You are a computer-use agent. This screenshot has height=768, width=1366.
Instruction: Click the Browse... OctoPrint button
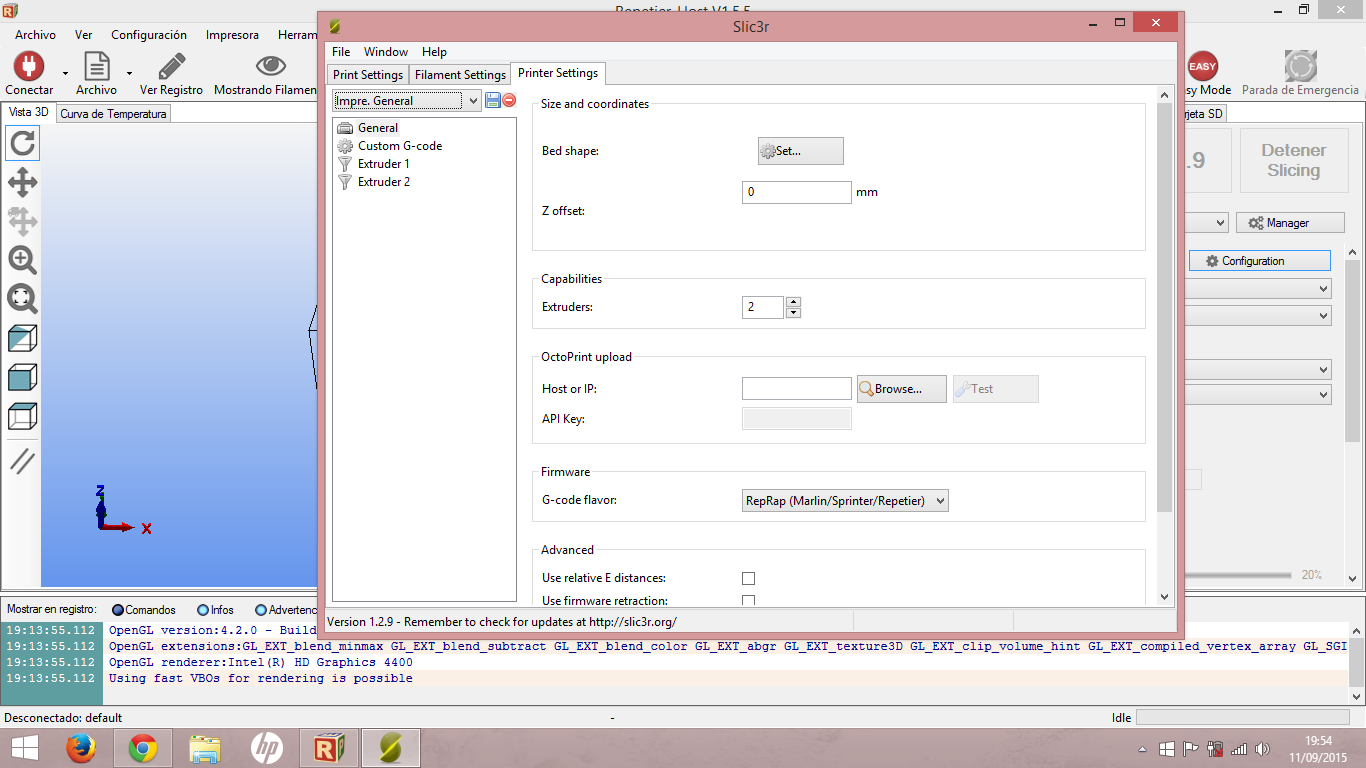pyautogui.click(x=902, y=389)
